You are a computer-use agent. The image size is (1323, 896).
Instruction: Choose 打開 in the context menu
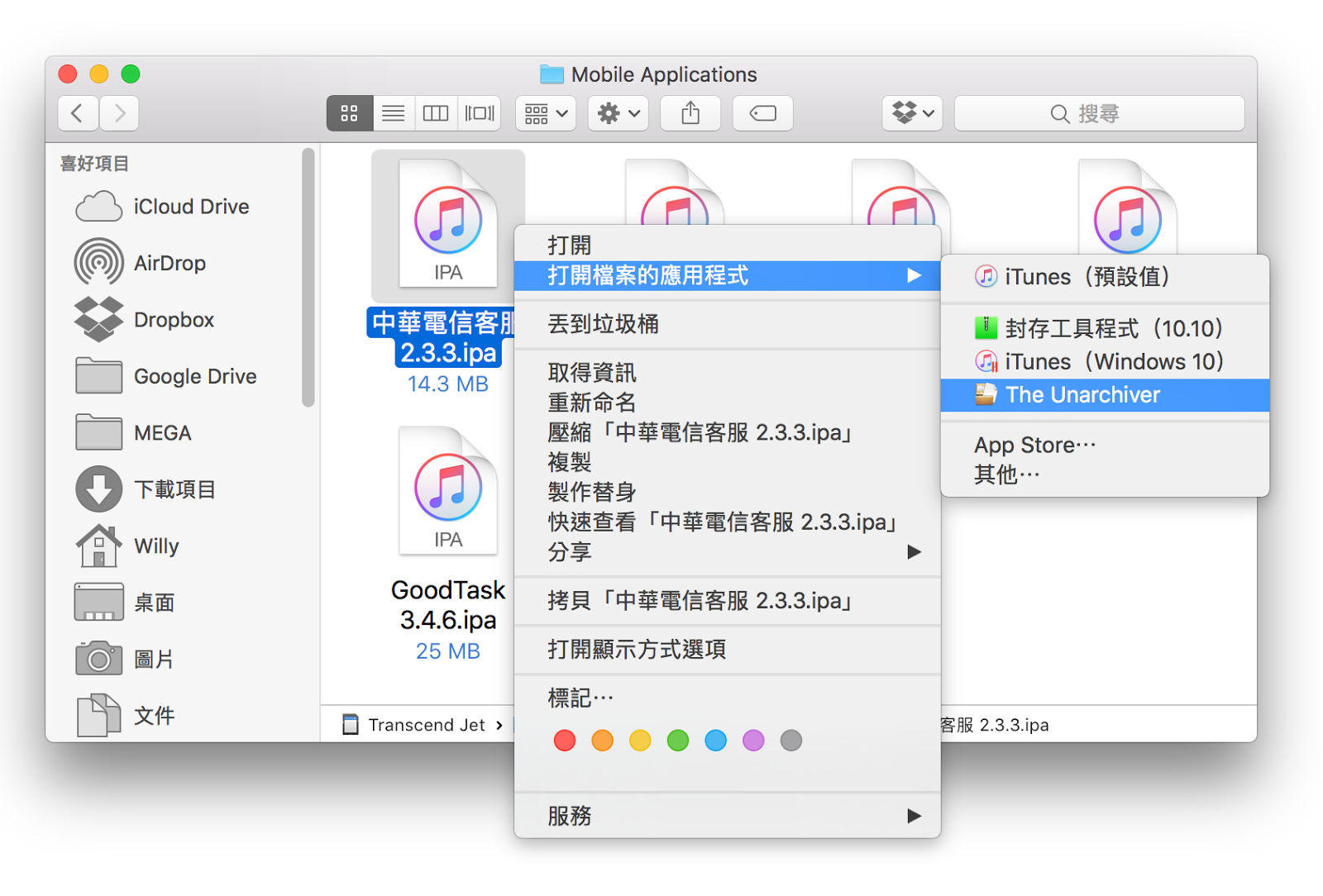point(727,245)
